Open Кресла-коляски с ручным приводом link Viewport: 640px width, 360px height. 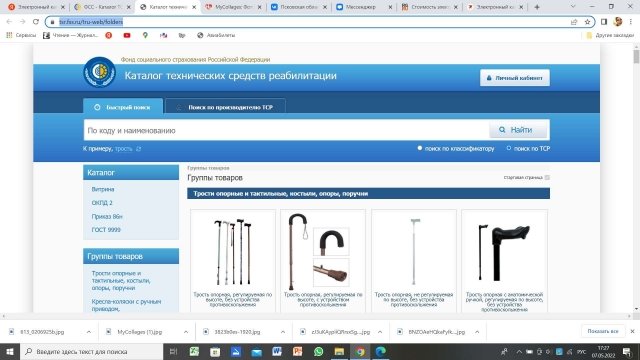click(x=127, y=305)
